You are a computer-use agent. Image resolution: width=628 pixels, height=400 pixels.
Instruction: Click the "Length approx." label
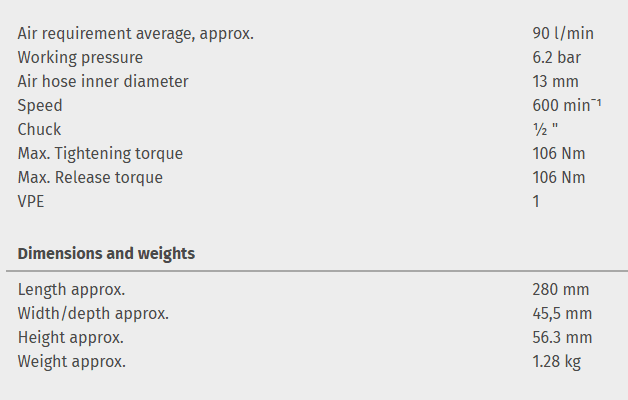click(x=71, y=289)
